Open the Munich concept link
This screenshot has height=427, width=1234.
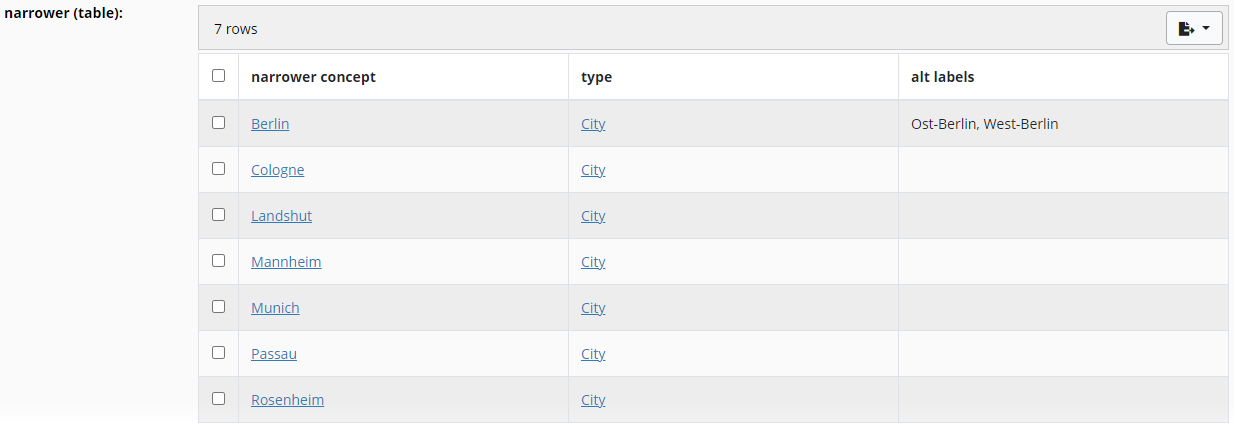[275, 308]
